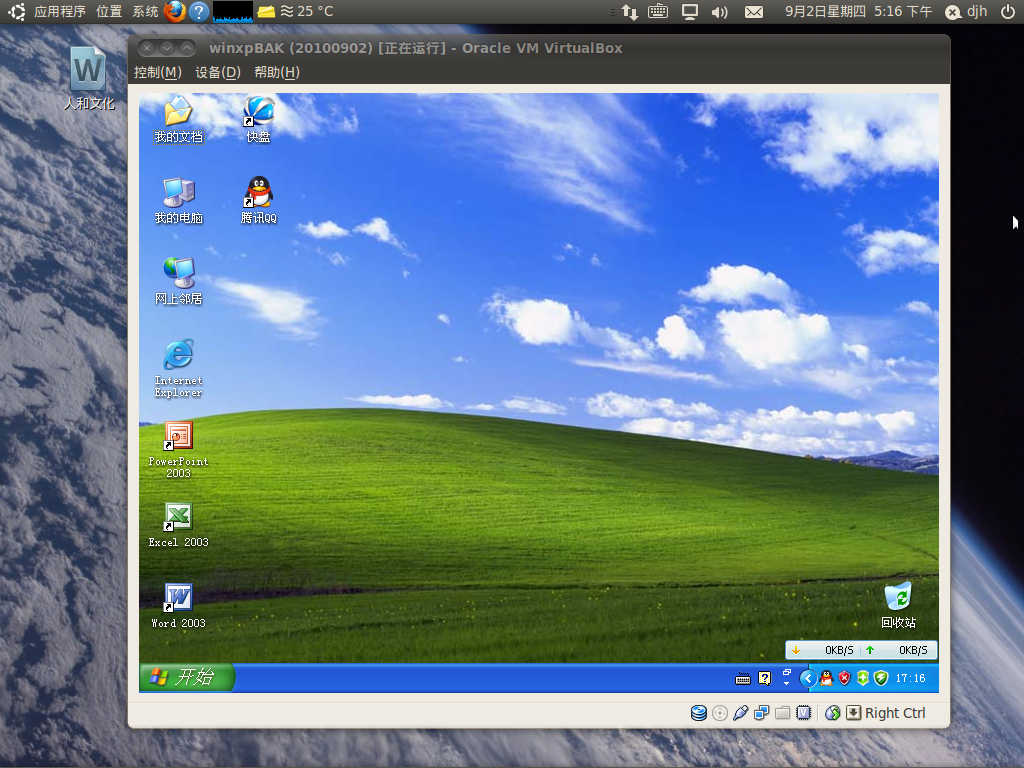Select the PowerPoint 2003 shortcut
This screenshot has width=1024, height=768.
pos(178,449)
